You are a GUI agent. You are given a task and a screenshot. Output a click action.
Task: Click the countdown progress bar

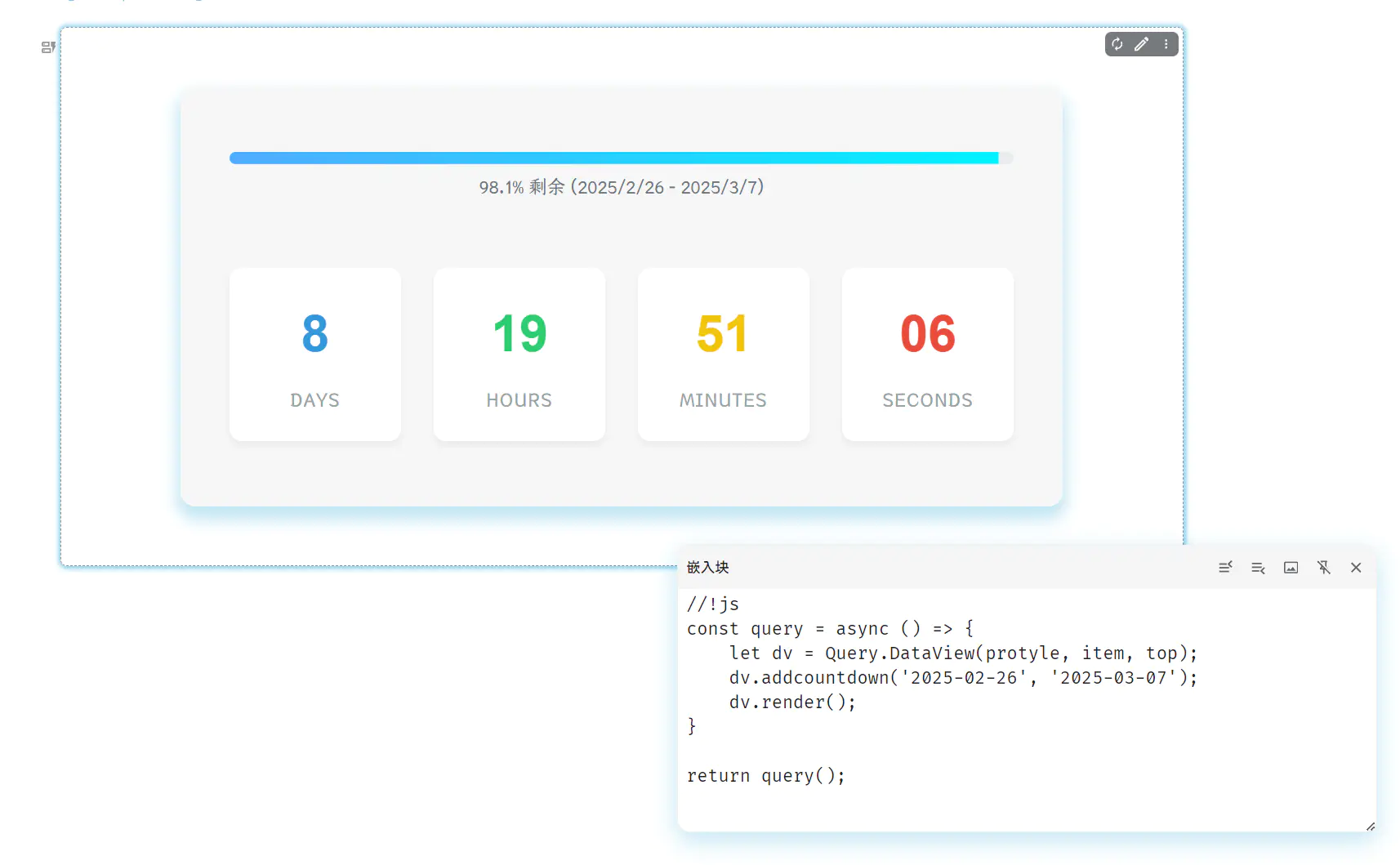[x=622, y=158]
